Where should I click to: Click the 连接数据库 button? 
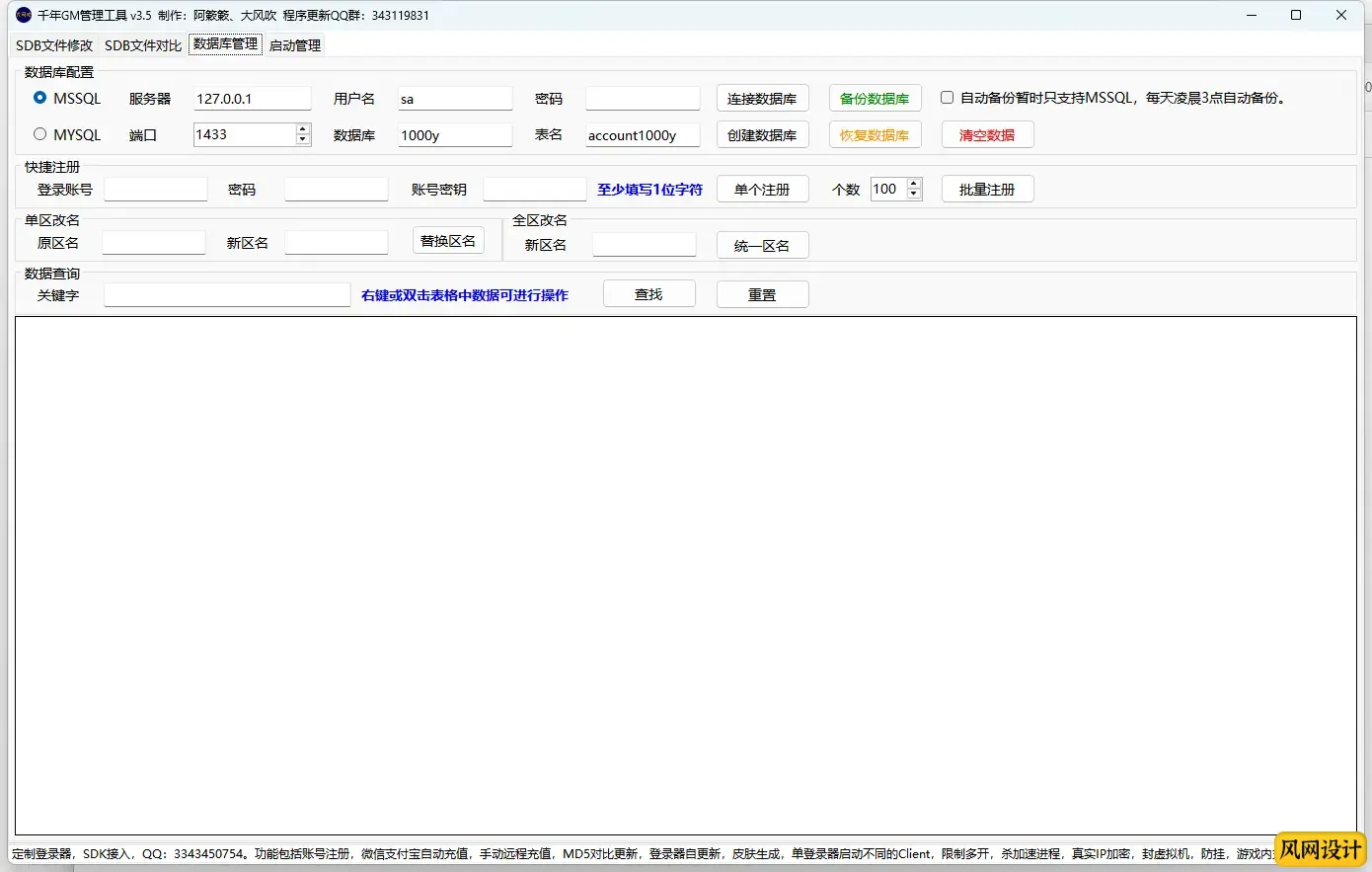[762, 99]
